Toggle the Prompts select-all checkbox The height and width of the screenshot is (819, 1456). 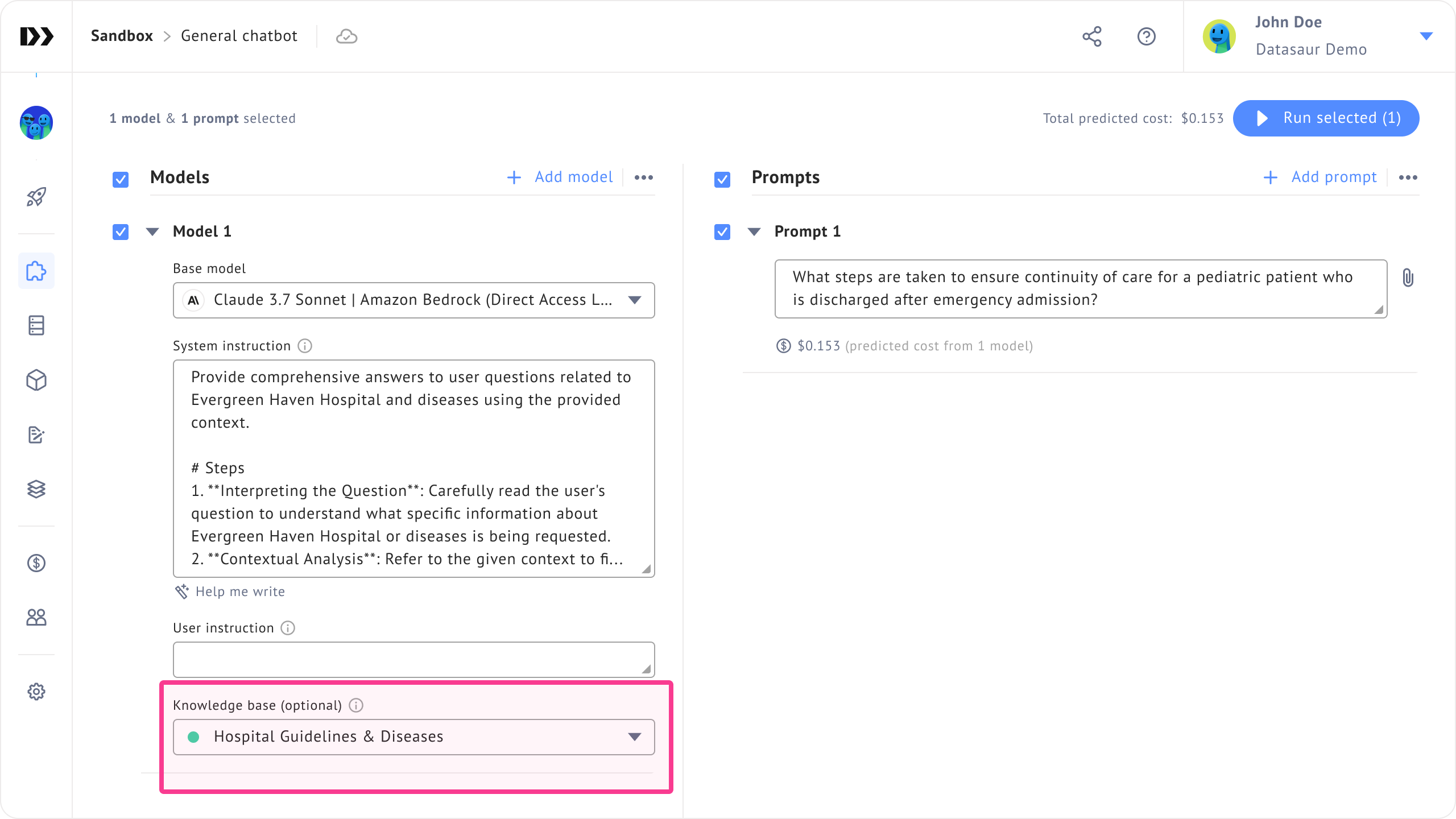[x=722, y=180]
